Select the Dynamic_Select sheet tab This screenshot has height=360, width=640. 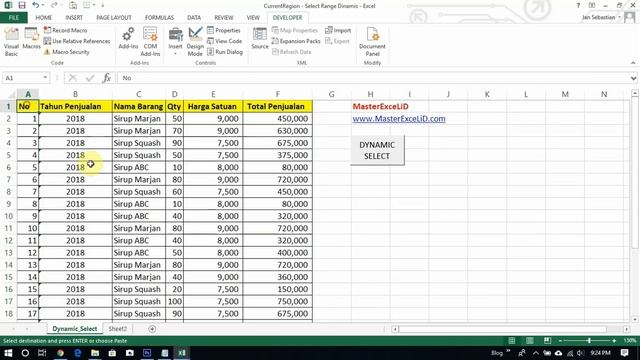click(75, 329)
